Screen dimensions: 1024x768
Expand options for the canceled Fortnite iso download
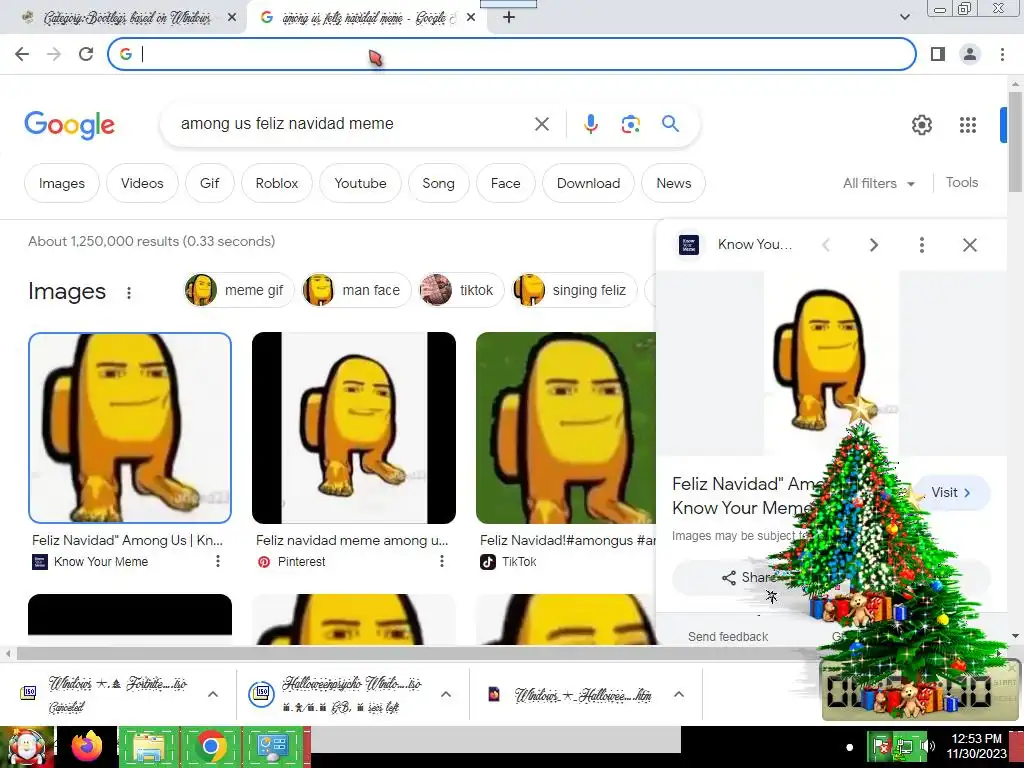click(x=213, y=694)
